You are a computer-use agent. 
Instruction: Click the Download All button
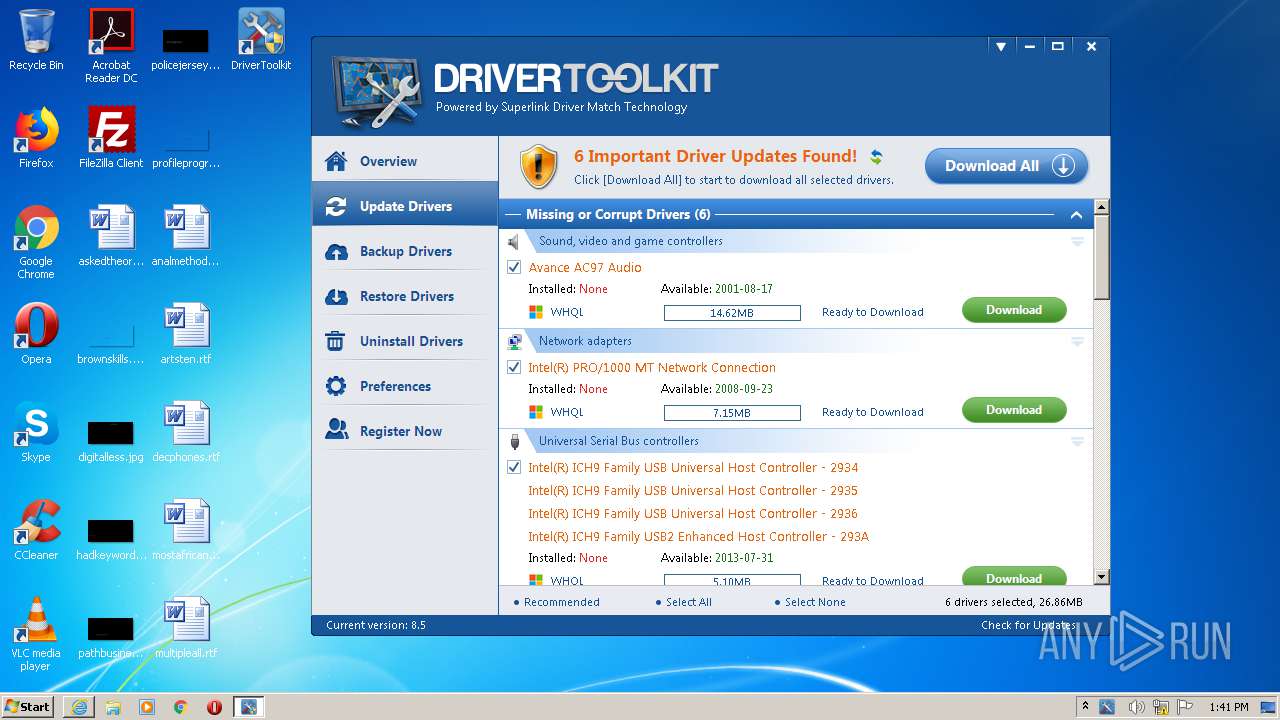click(x=1006, y=166)
